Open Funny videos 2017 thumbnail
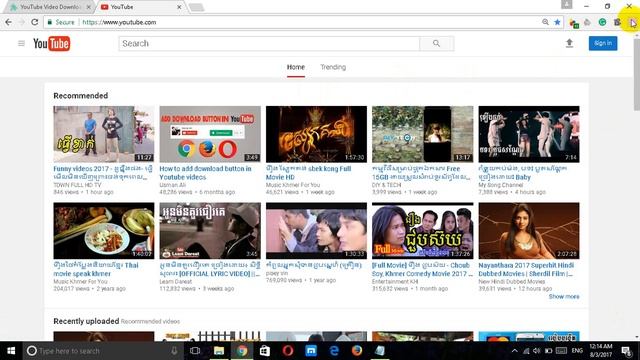This screenshot has width=640, height=360. pos(104,134)
